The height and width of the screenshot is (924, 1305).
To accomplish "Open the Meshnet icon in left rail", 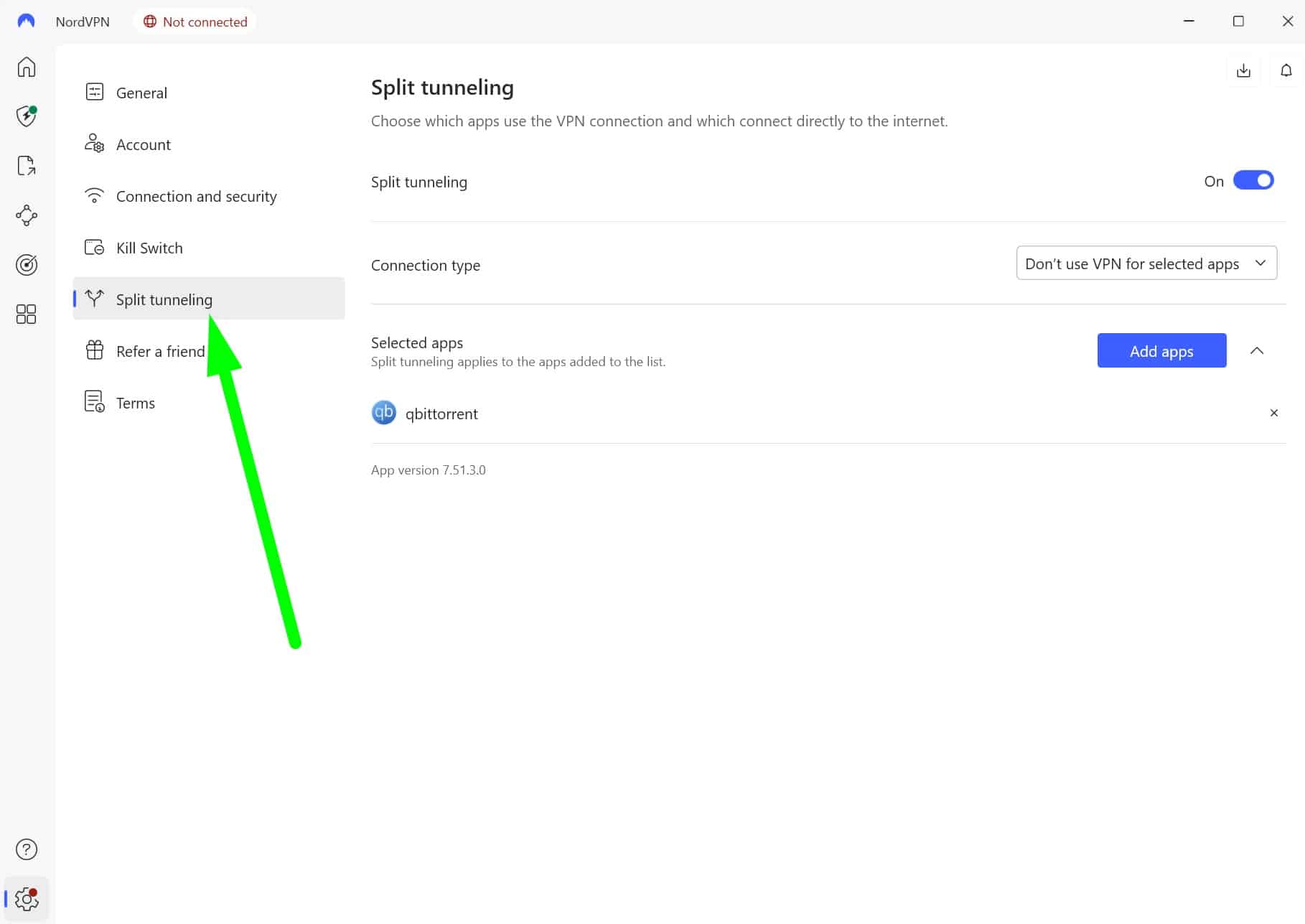I will pyautogui.click(x=27, y=215).
